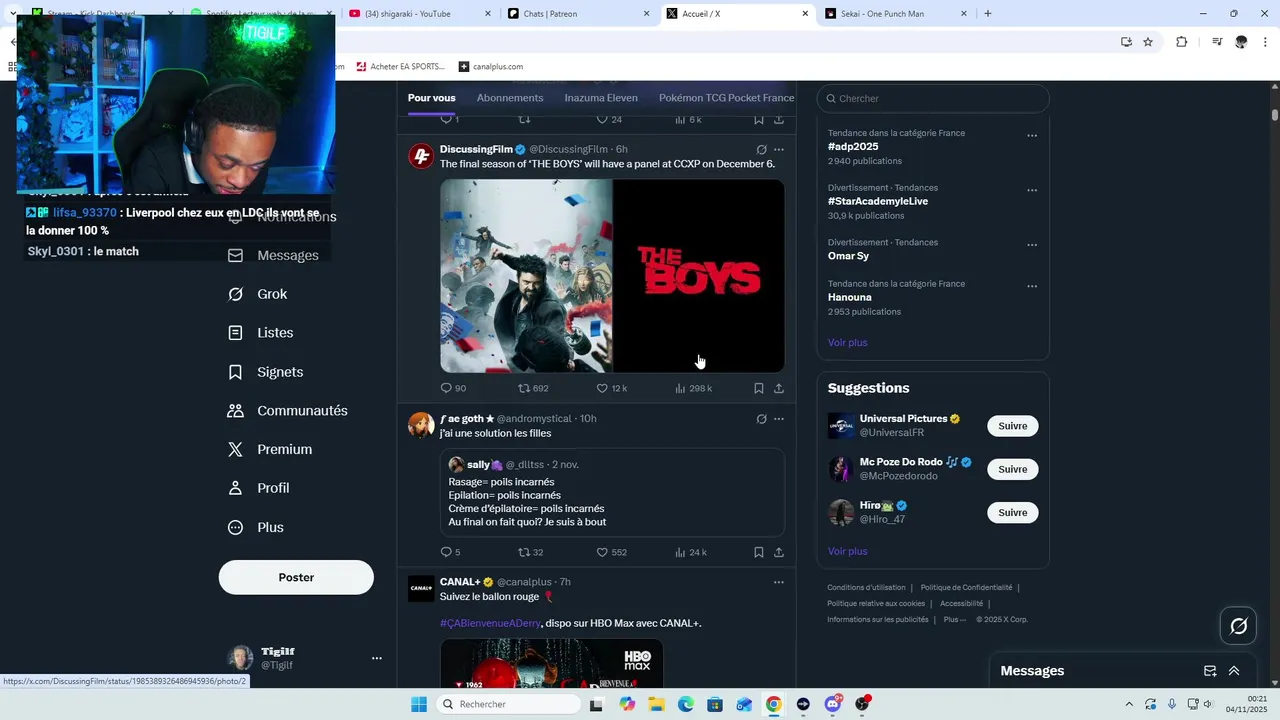Image resolution: width=1280 pixels, height=720 pixels.
Task: View stats showing 298 k views
Action: [693, 388]
